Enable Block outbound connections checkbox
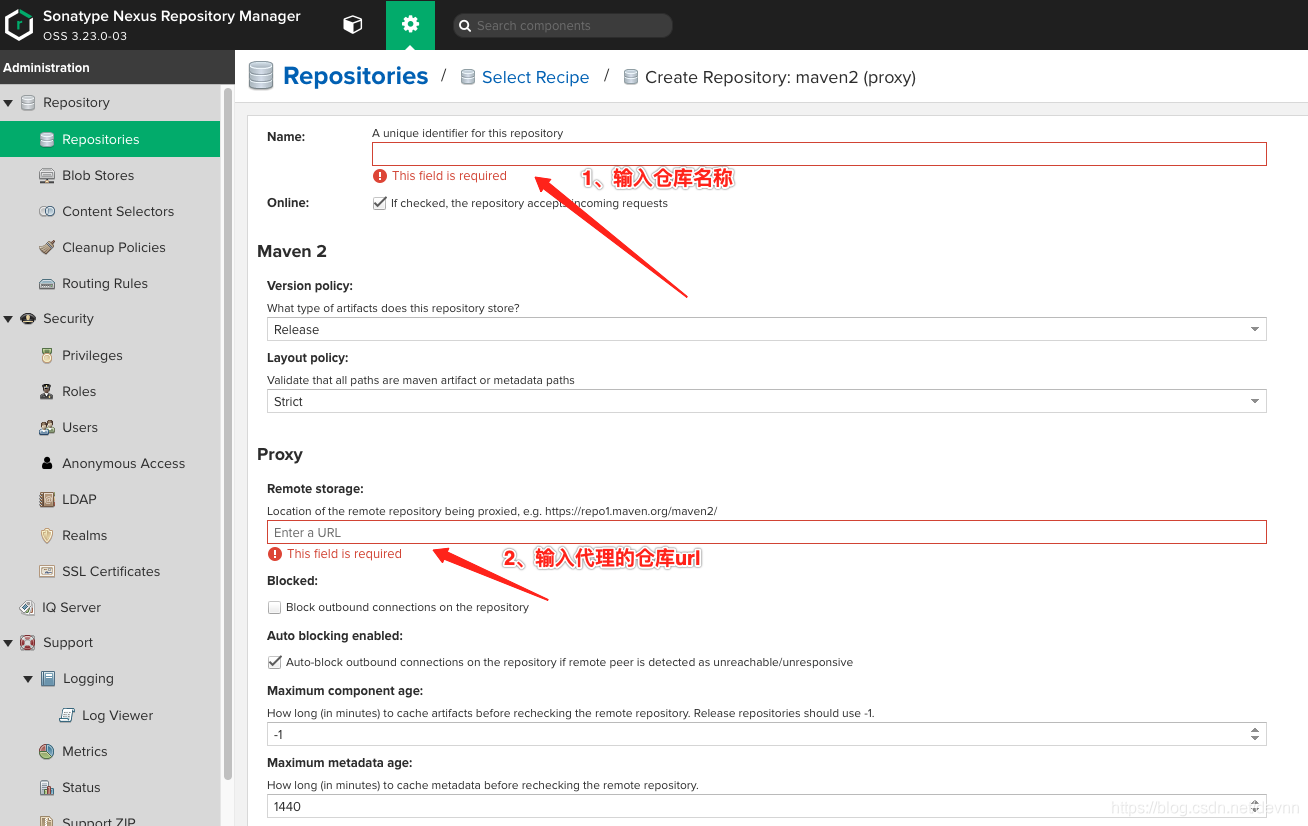 [x=274, y=607]
